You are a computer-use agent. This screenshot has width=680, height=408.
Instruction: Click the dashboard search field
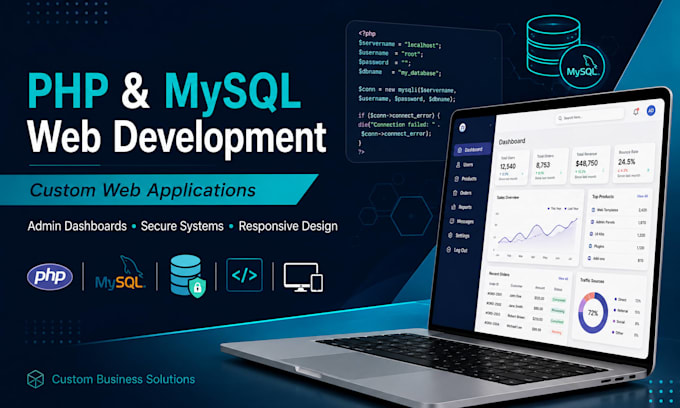click(x=590, y=116)
